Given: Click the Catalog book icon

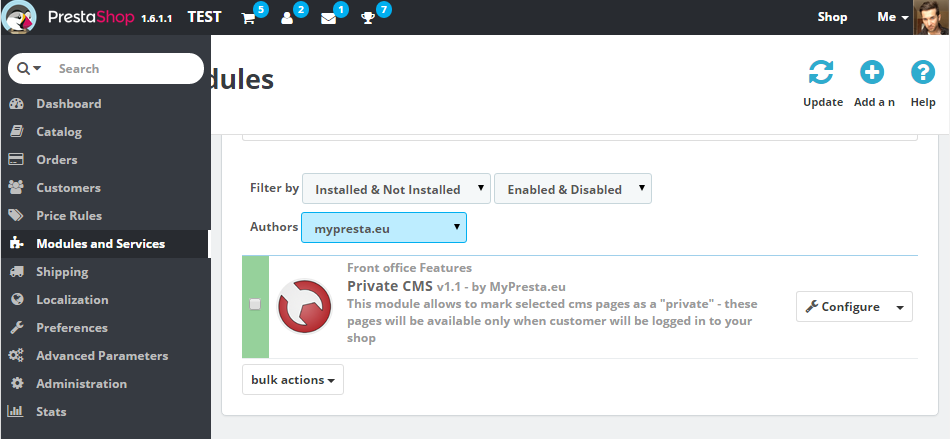Looking at the screenshot, I should [16, 131].
